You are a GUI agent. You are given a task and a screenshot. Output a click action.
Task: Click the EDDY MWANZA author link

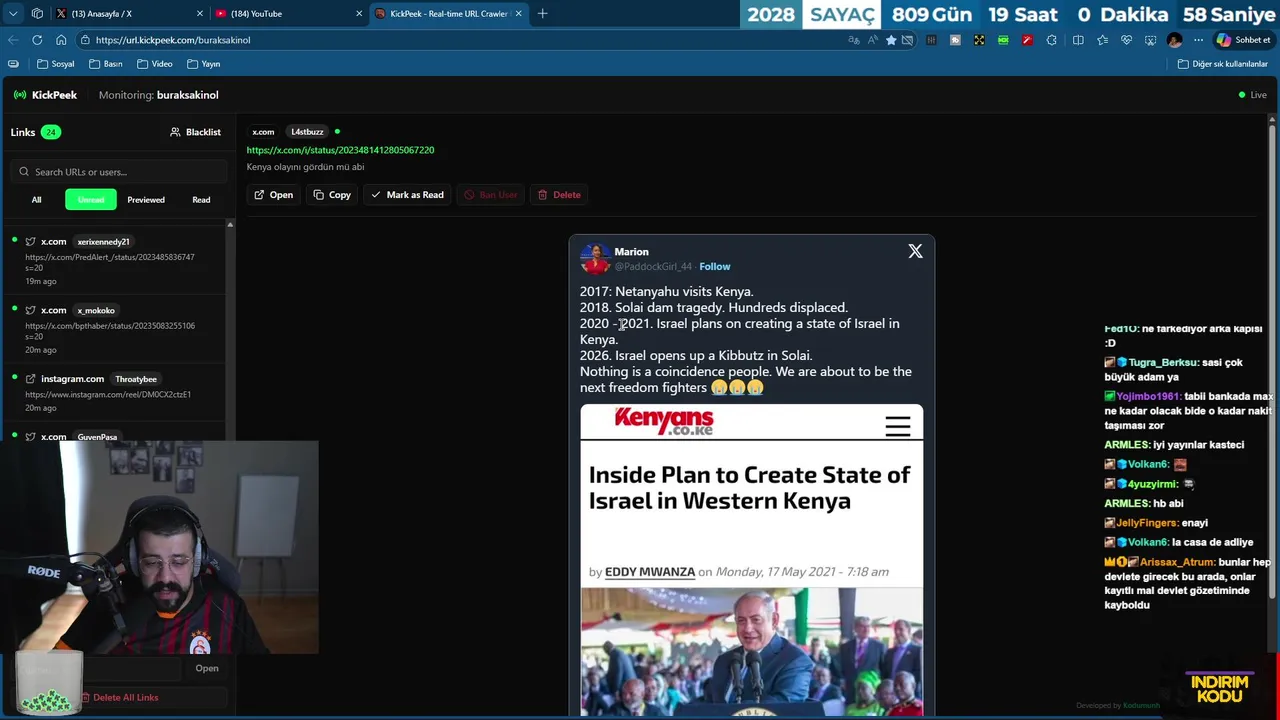pyautogui.click(x=650, y=572)
